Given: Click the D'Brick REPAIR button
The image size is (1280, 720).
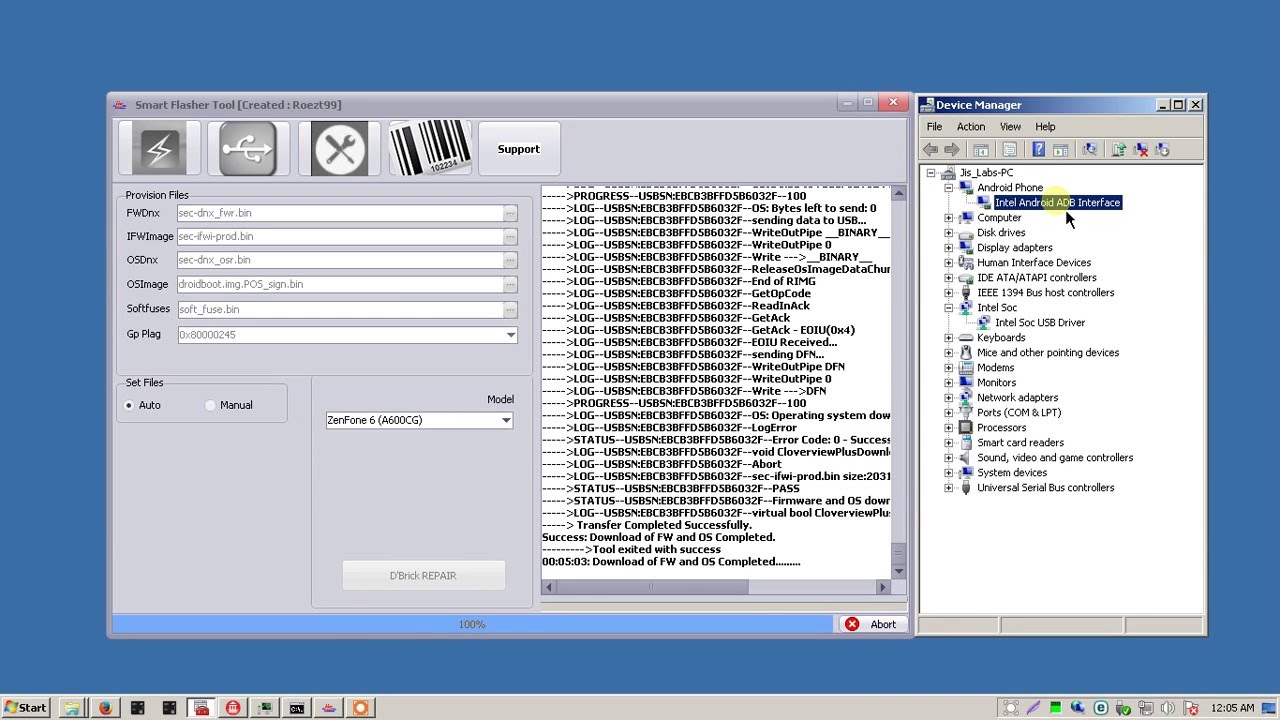Looking at the screenshot, I should click(423, 576).
